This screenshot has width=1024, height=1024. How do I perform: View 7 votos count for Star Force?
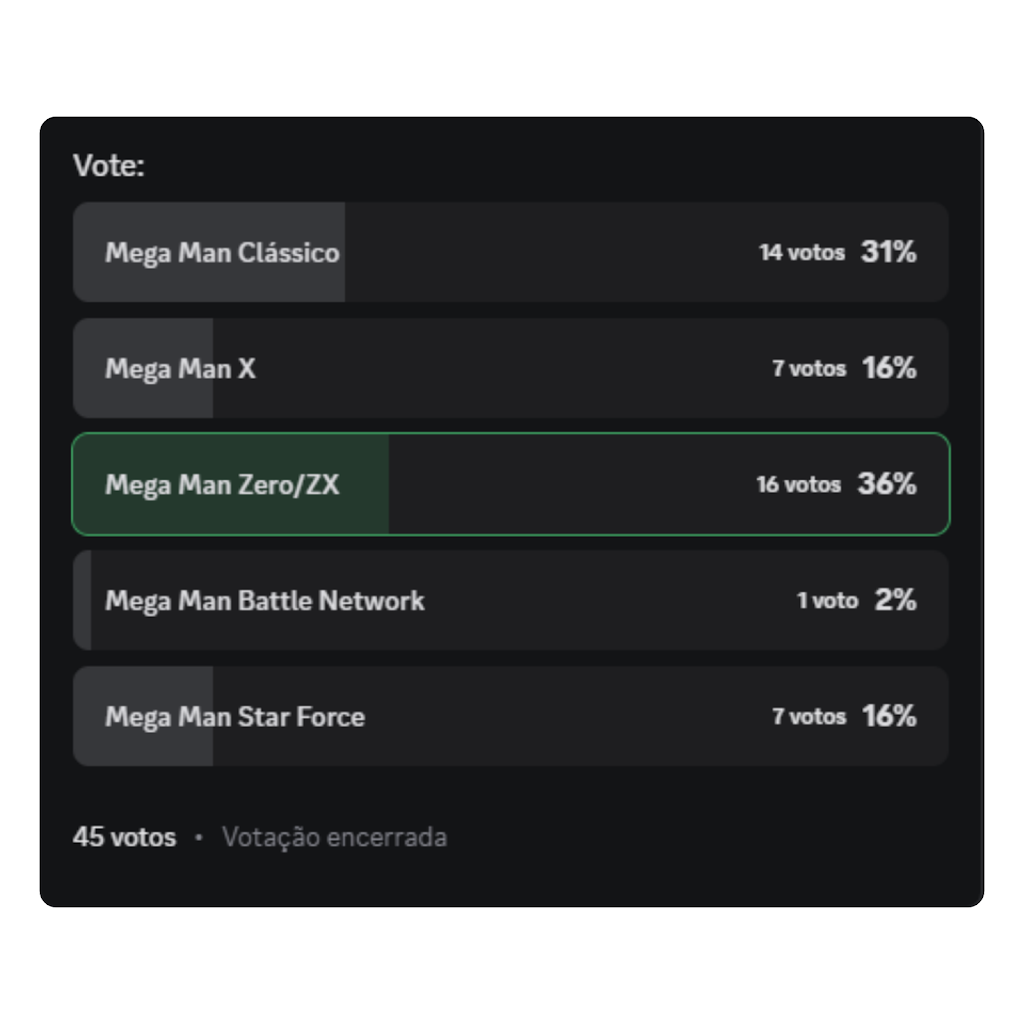[809, 716]
